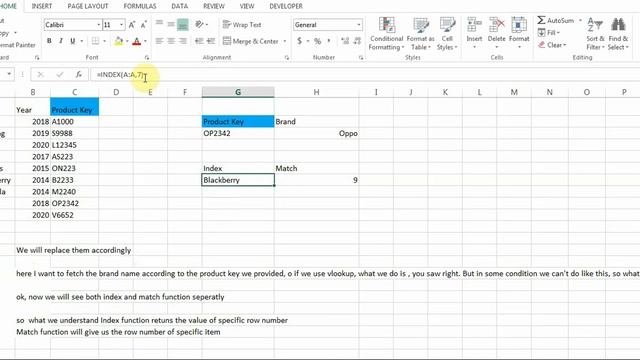Image resolution: width=640 pixels, height=360 pixels.
Task: Switch to the VIEW tab
Action: 247,6
